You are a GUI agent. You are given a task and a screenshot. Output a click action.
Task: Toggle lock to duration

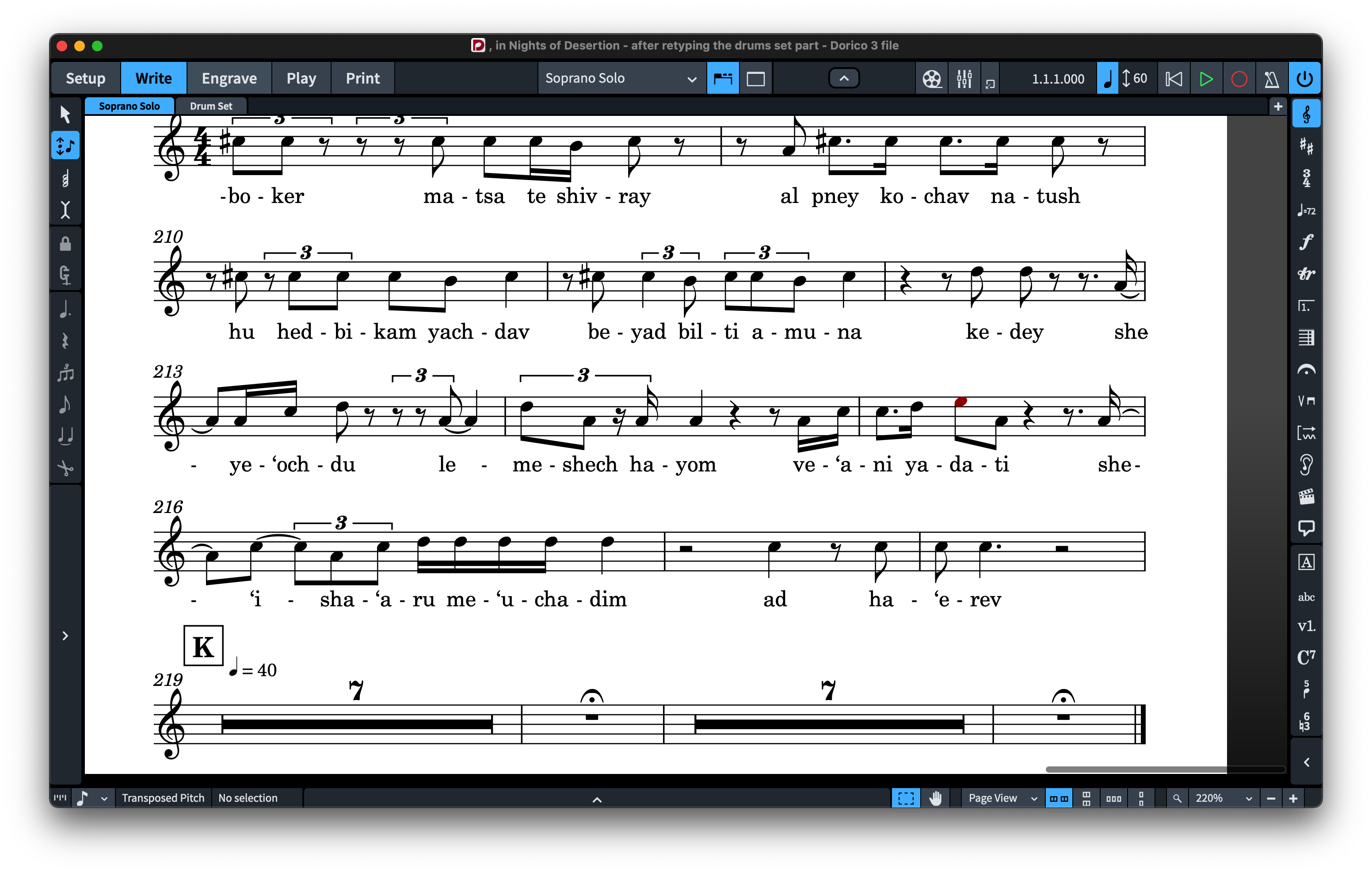pyautogui.click(x=65, y=244)
